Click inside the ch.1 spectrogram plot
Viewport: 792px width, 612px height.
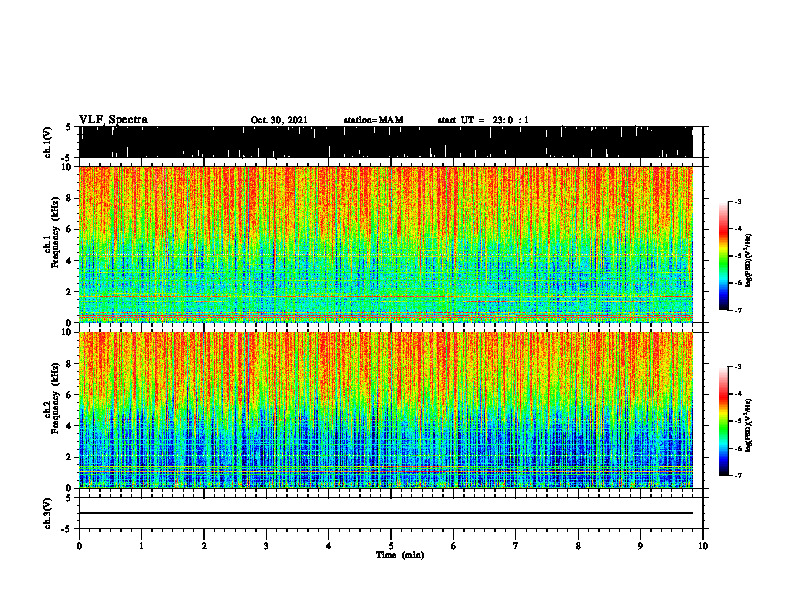pos(386,244)
